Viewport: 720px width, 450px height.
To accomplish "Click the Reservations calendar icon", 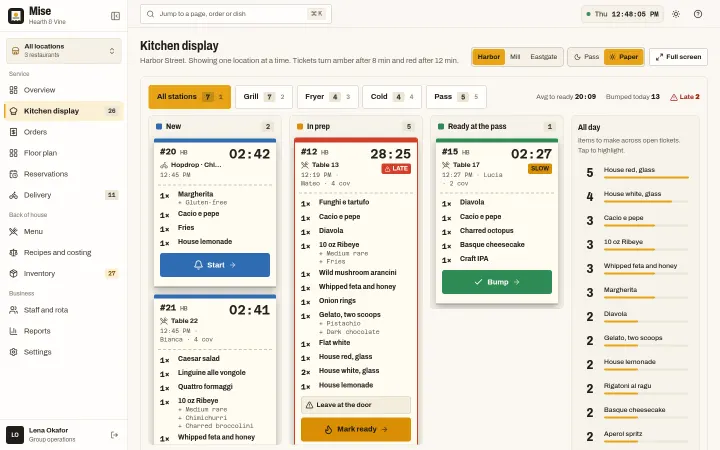I will (13, 174).
